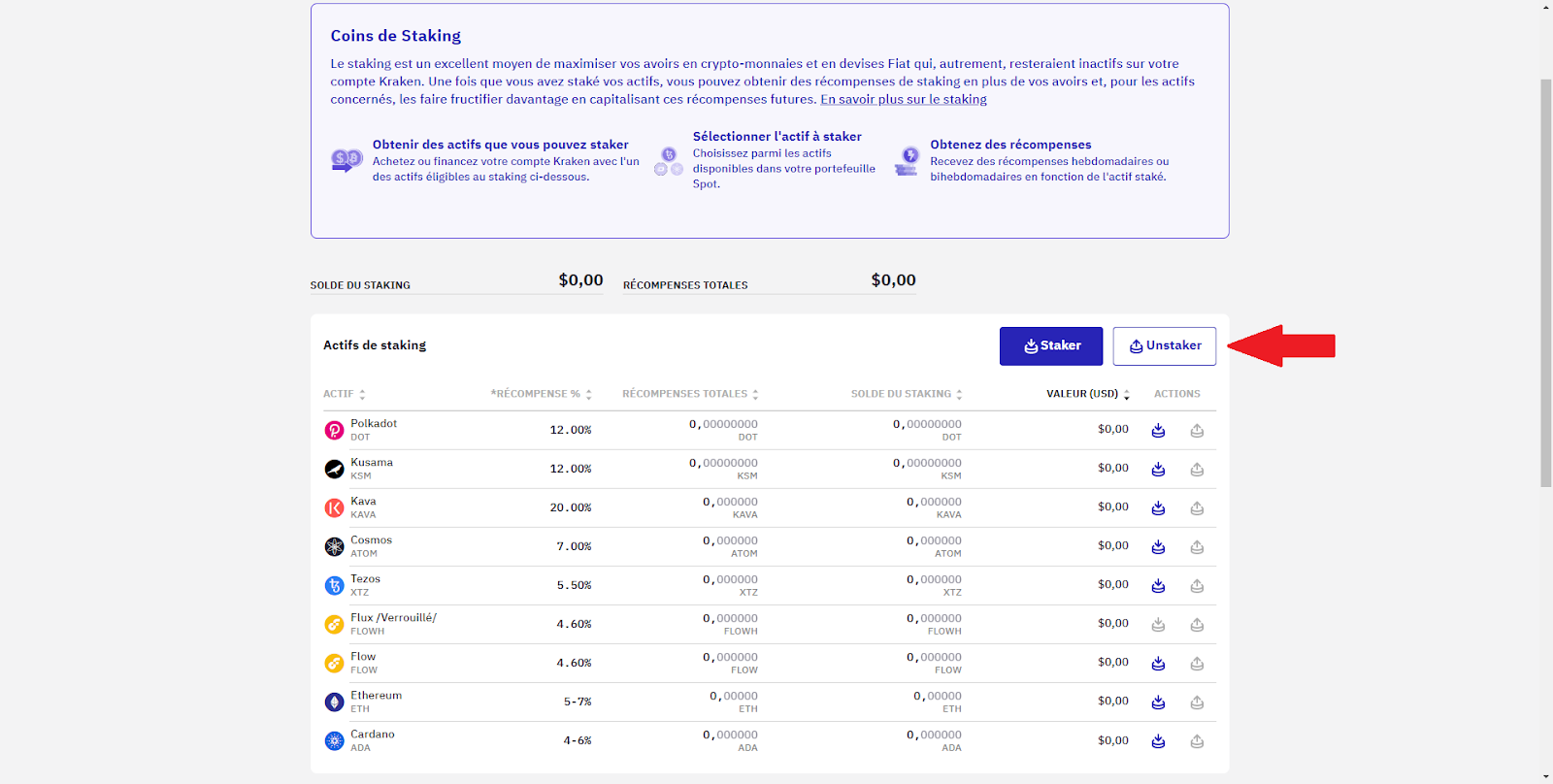Open the 'En savoir plus sur le staking' link
Viewport: 1553px width, 784px height.
tap(904, 99)
